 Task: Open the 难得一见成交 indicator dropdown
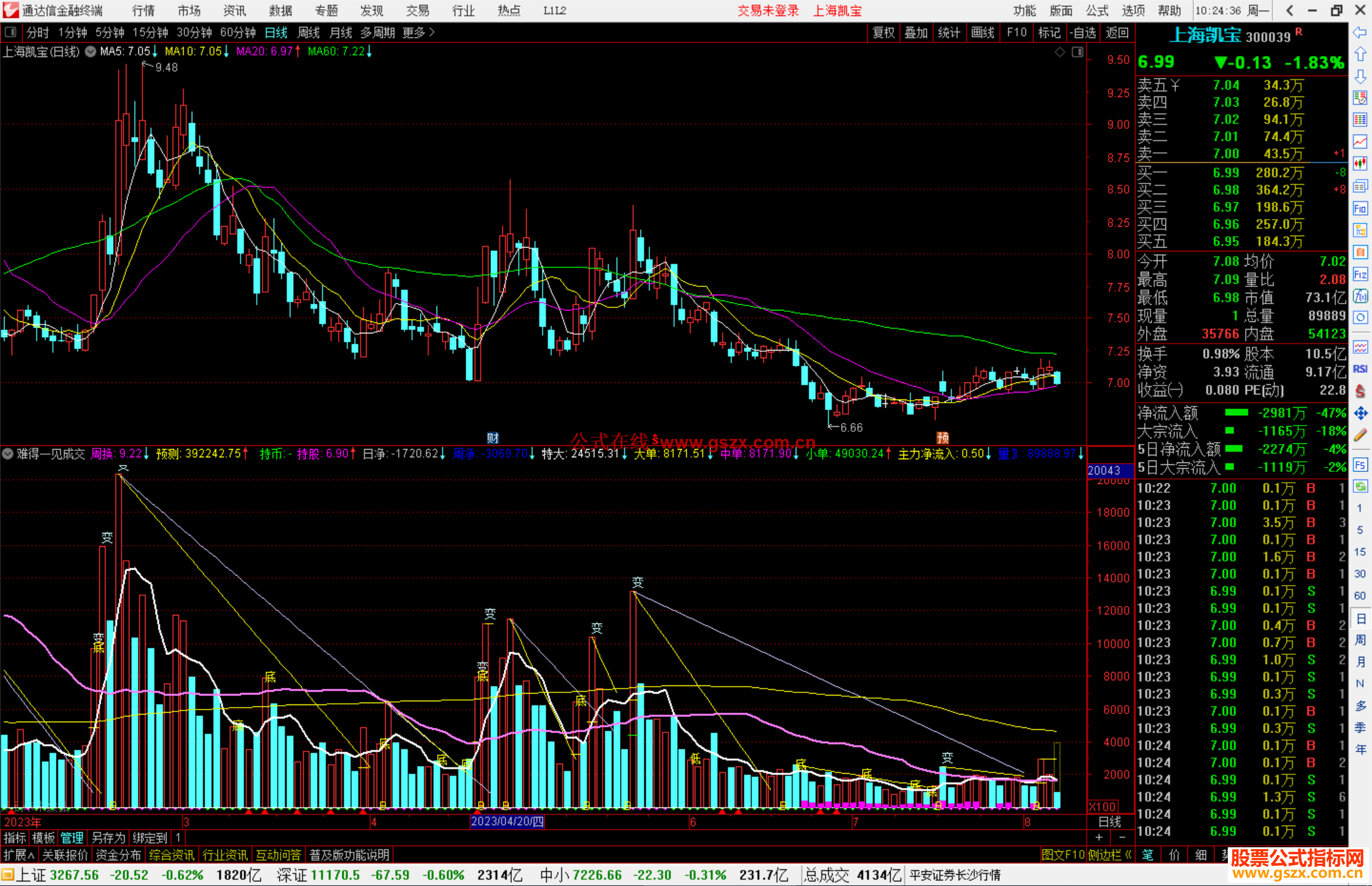click(8, 453)
